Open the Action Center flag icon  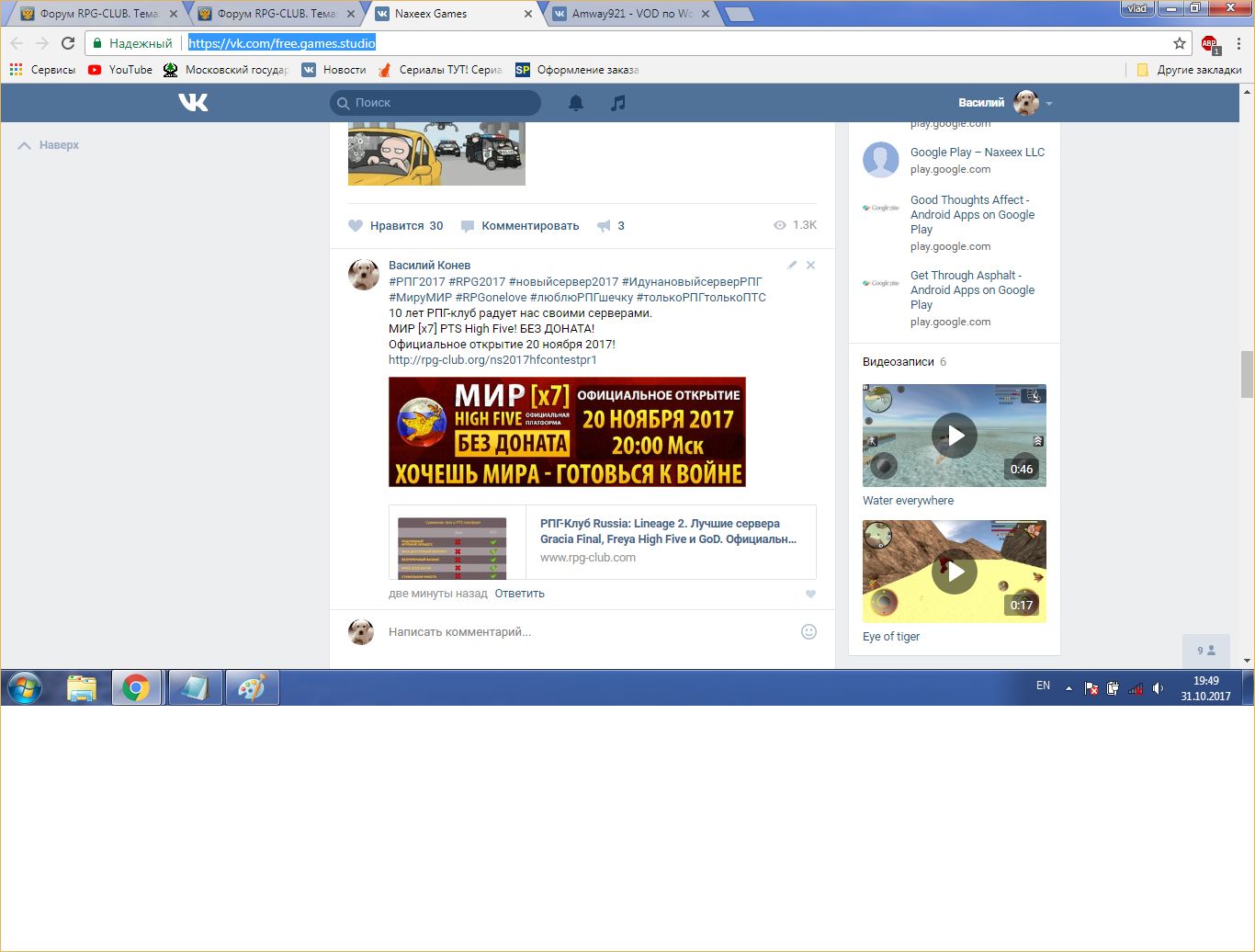(x=1091, y=687)
